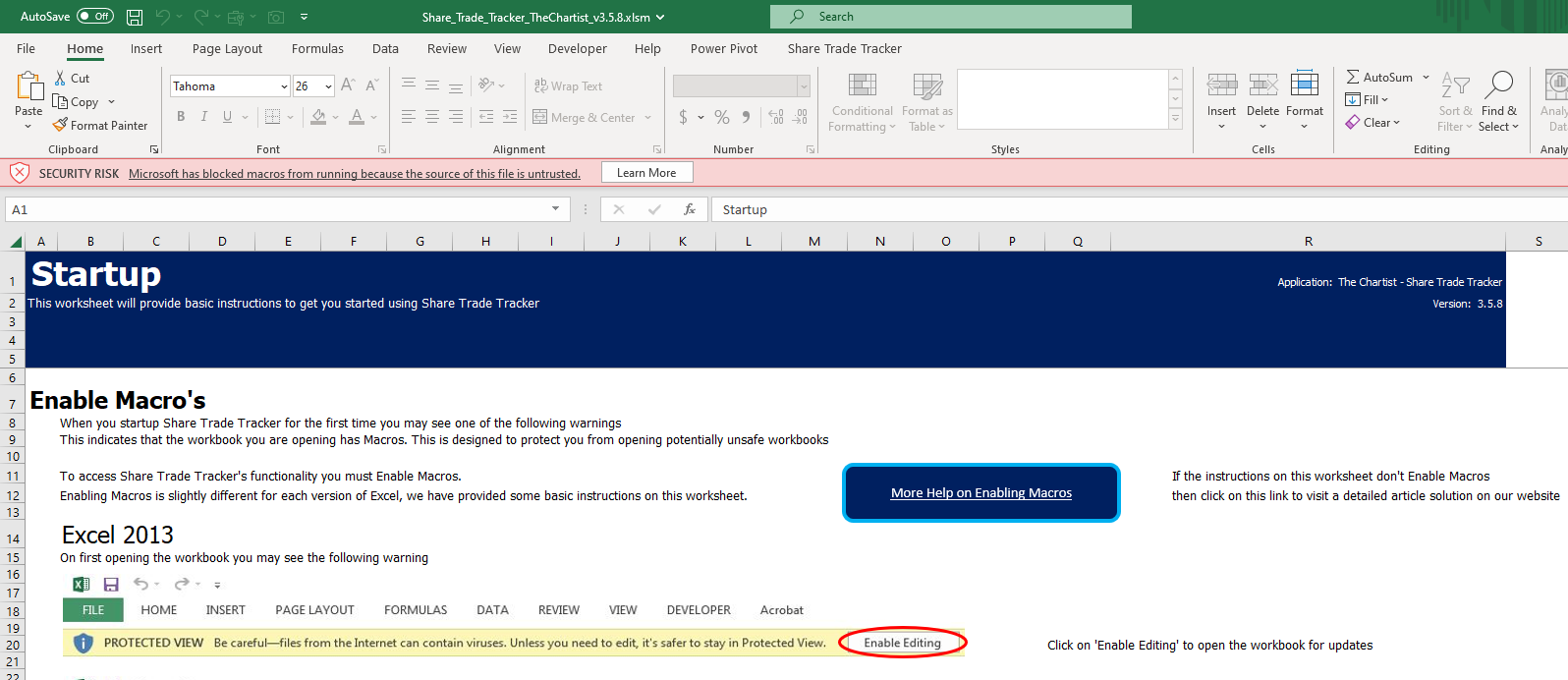The width and height of the screenshot is (1568, 680).
Task: Click the Copy icon
Action: (x=60, y=101)
